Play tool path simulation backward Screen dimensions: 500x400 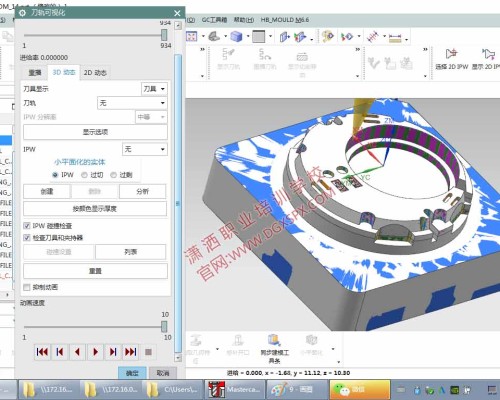point(78,352)
